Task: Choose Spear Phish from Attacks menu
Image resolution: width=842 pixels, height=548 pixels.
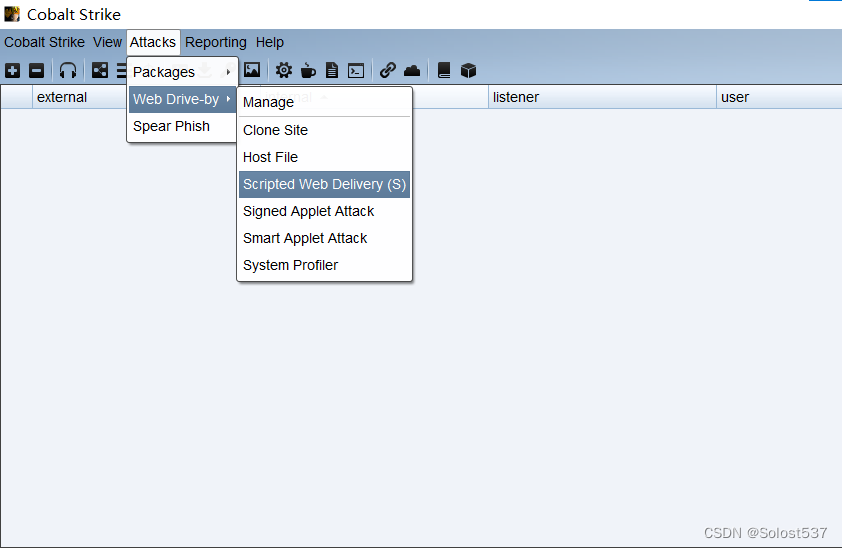Action: pos(182,126)
